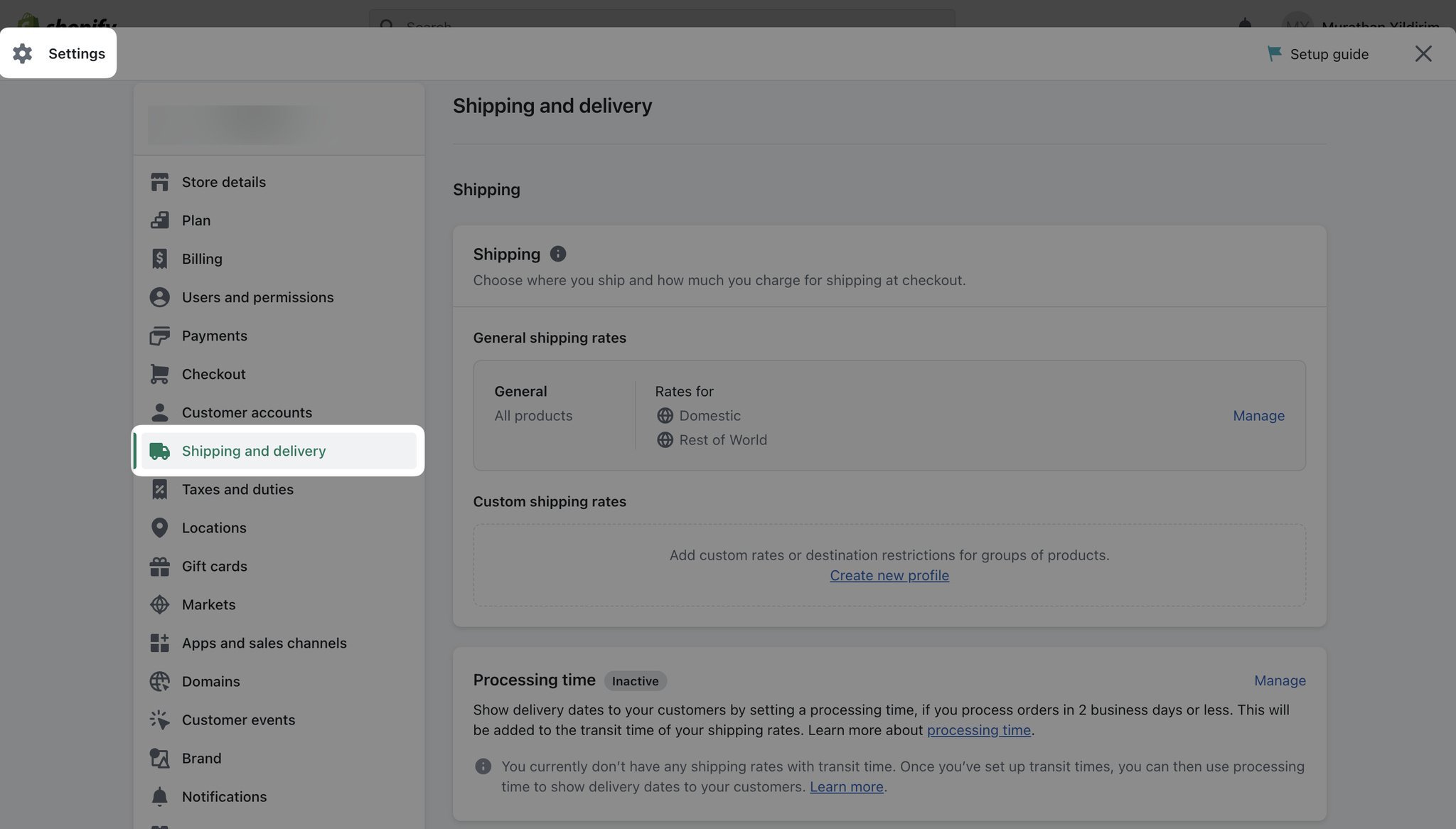
Task: Manage General shipping rates profile
Action: 1258,415
